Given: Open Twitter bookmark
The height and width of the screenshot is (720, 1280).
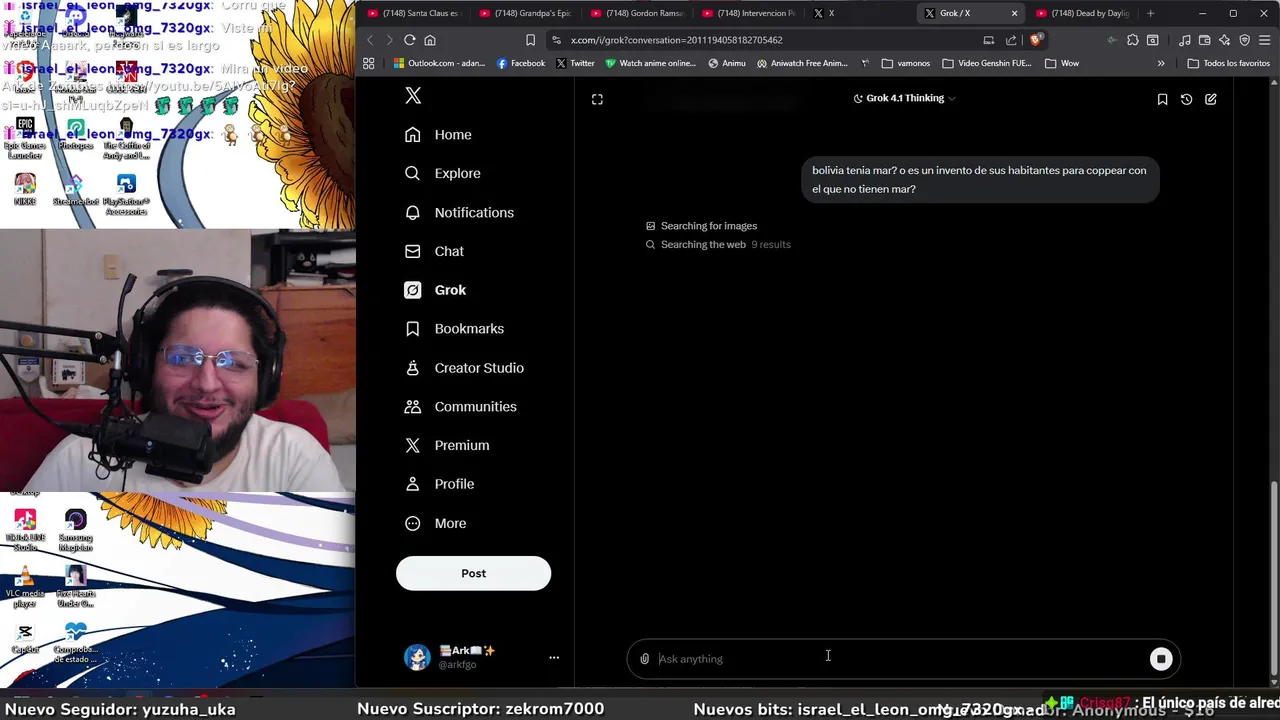Looking at the screenshot, I should pos(575,63).
